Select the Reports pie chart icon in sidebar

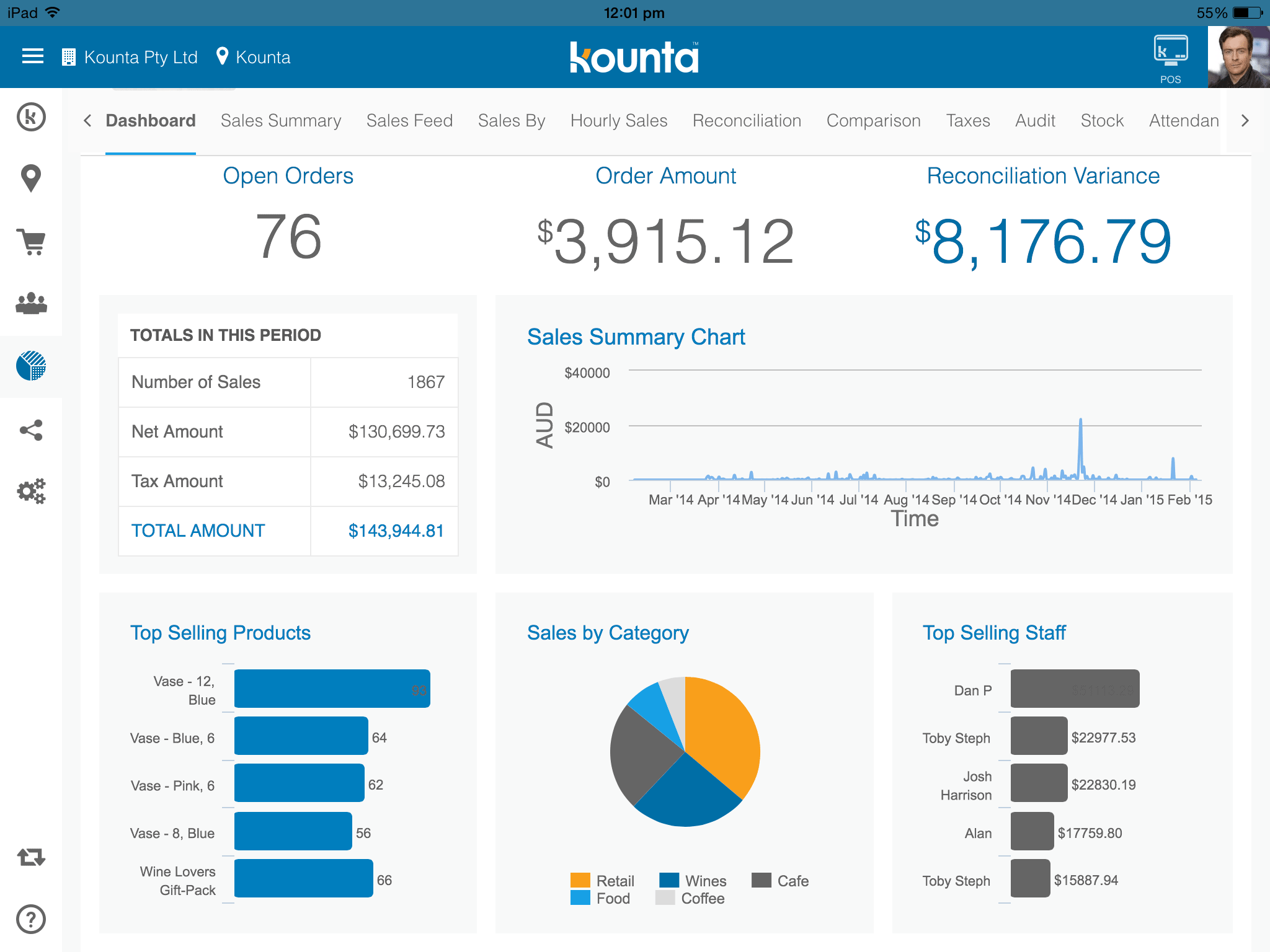coord(31,366)
